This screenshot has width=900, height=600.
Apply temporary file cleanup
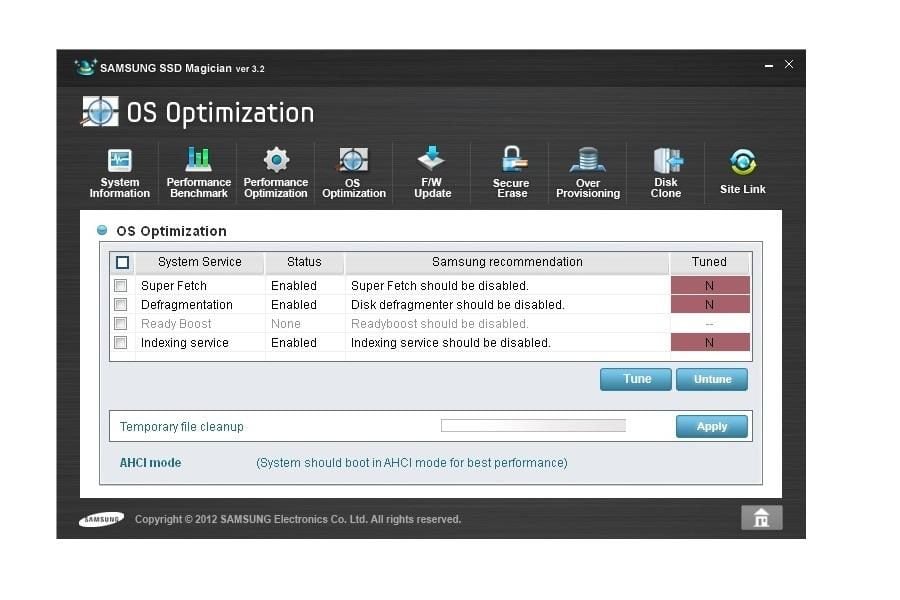pyautogui.click(x=712, y=426)
